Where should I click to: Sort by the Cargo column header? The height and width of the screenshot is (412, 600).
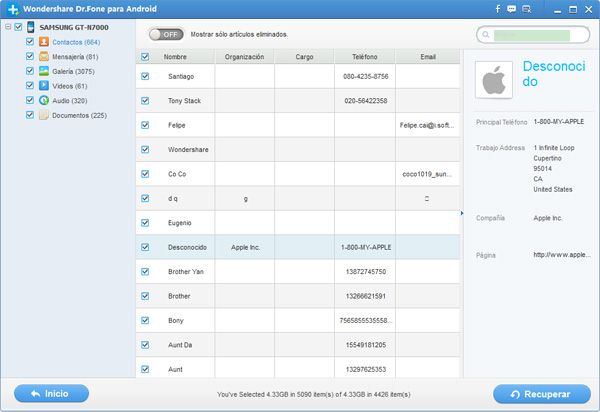pyautogui.click(x=305, y=57)
